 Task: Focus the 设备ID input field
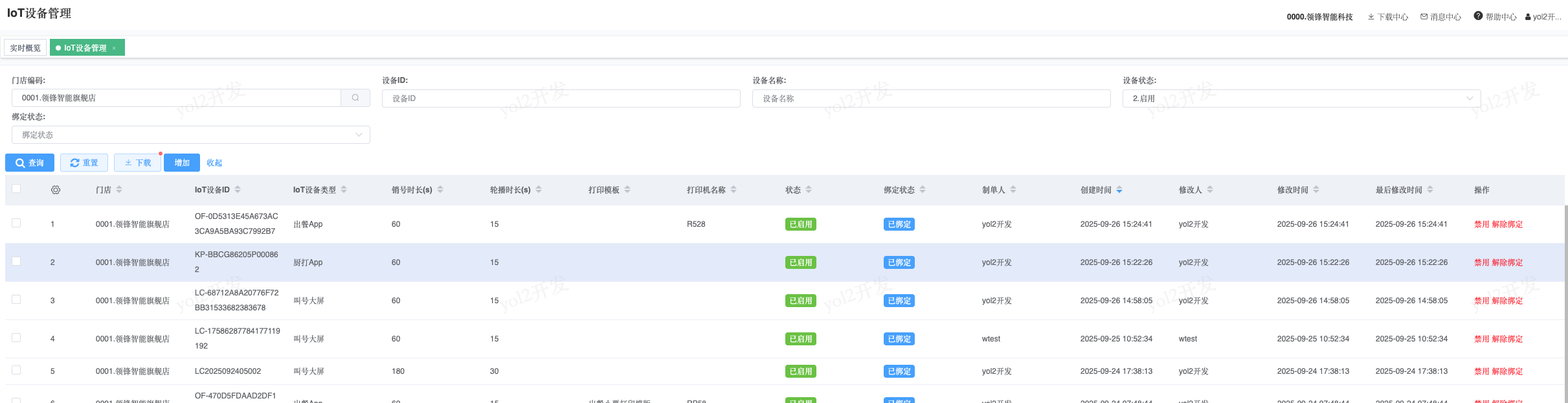pyautogui.click(x=561, y=98)
